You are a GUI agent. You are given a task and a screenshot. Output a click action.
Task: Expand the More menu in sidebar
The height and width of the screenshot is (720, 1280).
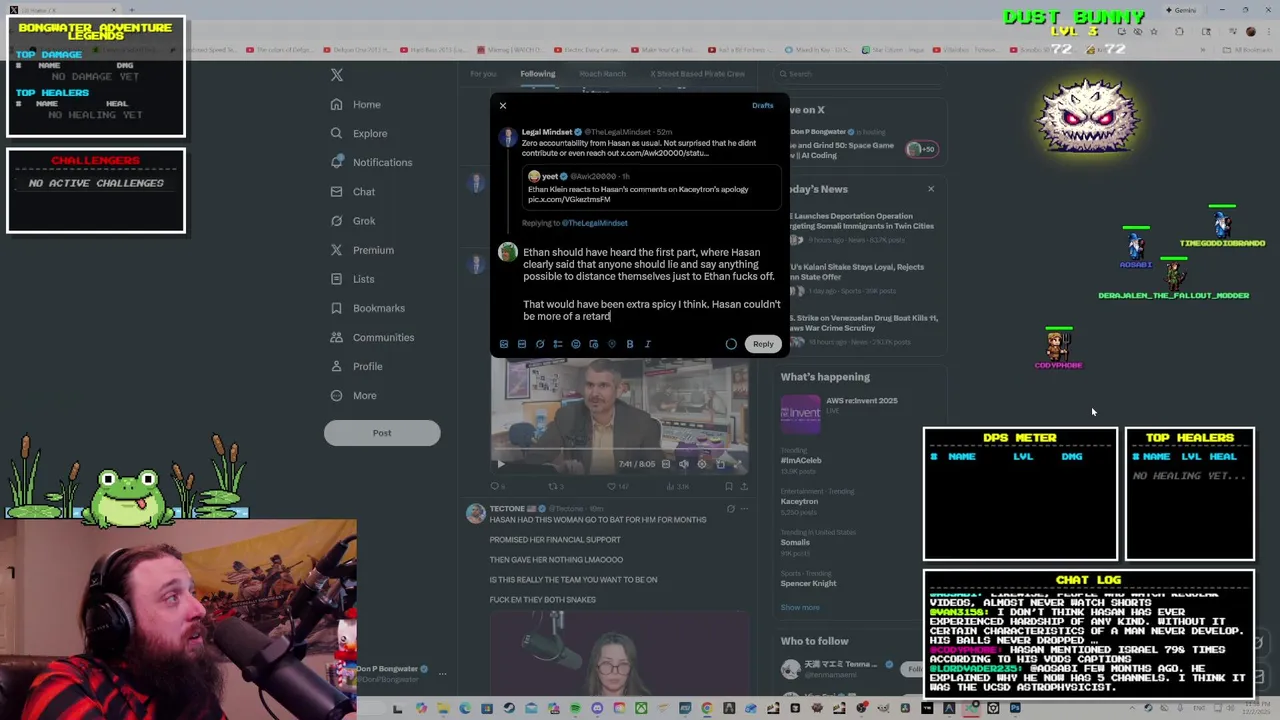(x=354, y=395)
